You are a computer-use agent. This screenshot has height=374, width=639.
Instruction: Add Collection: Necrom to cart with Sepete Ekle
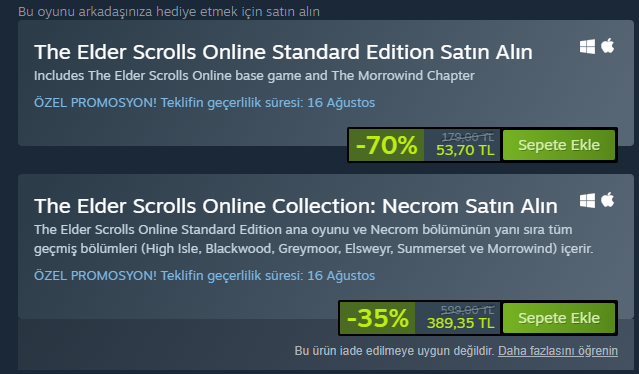tap(559, 318)
